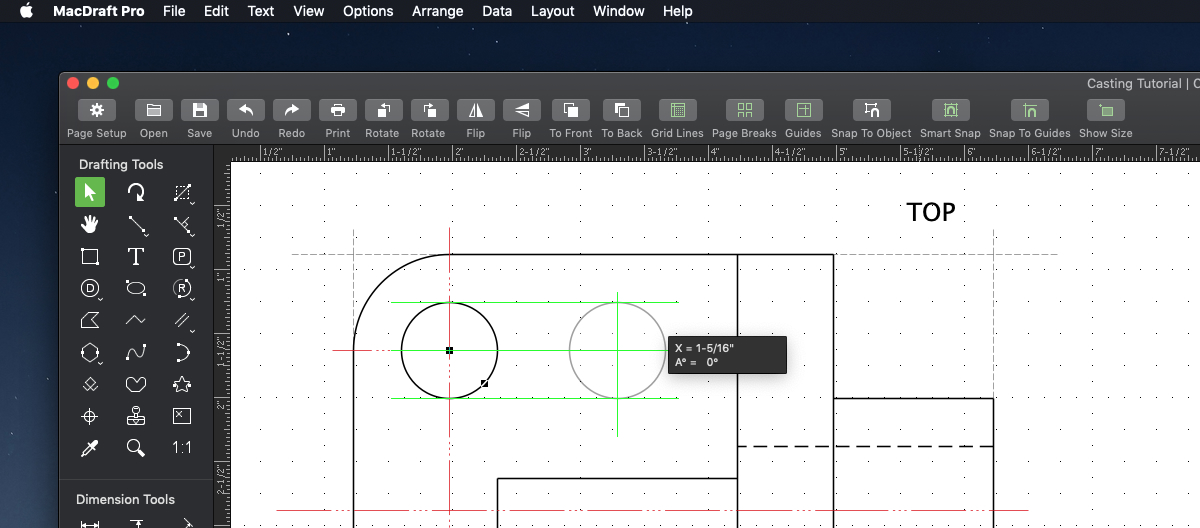
Task: Open the Apple menu
Action: [x=27, y=11]
